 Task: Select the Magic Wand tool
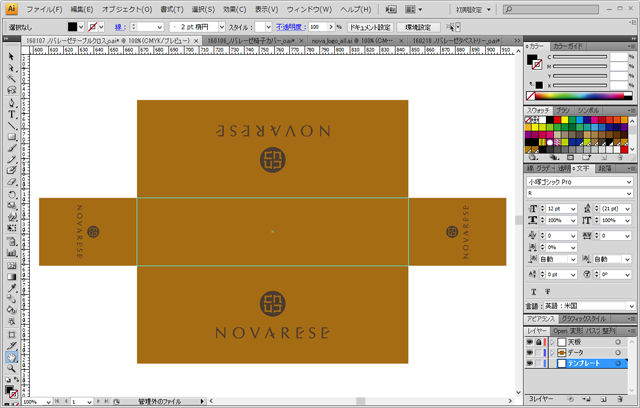pyautogui.click(x=11, y=79)
